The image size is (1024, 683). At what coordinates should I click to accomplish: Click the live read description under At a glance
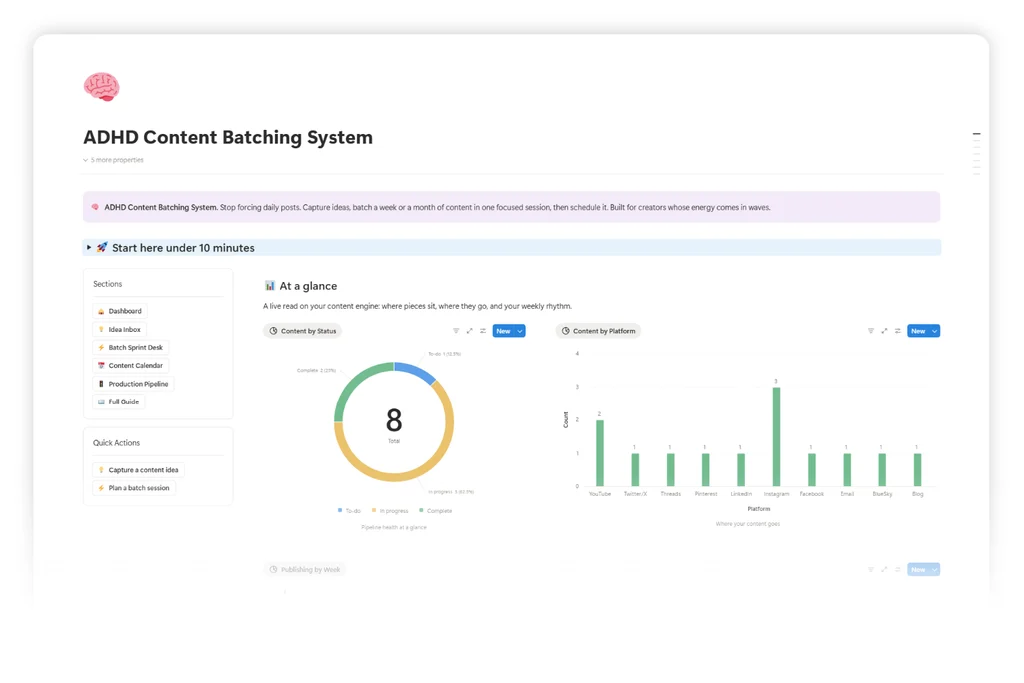tap(417, 306)
